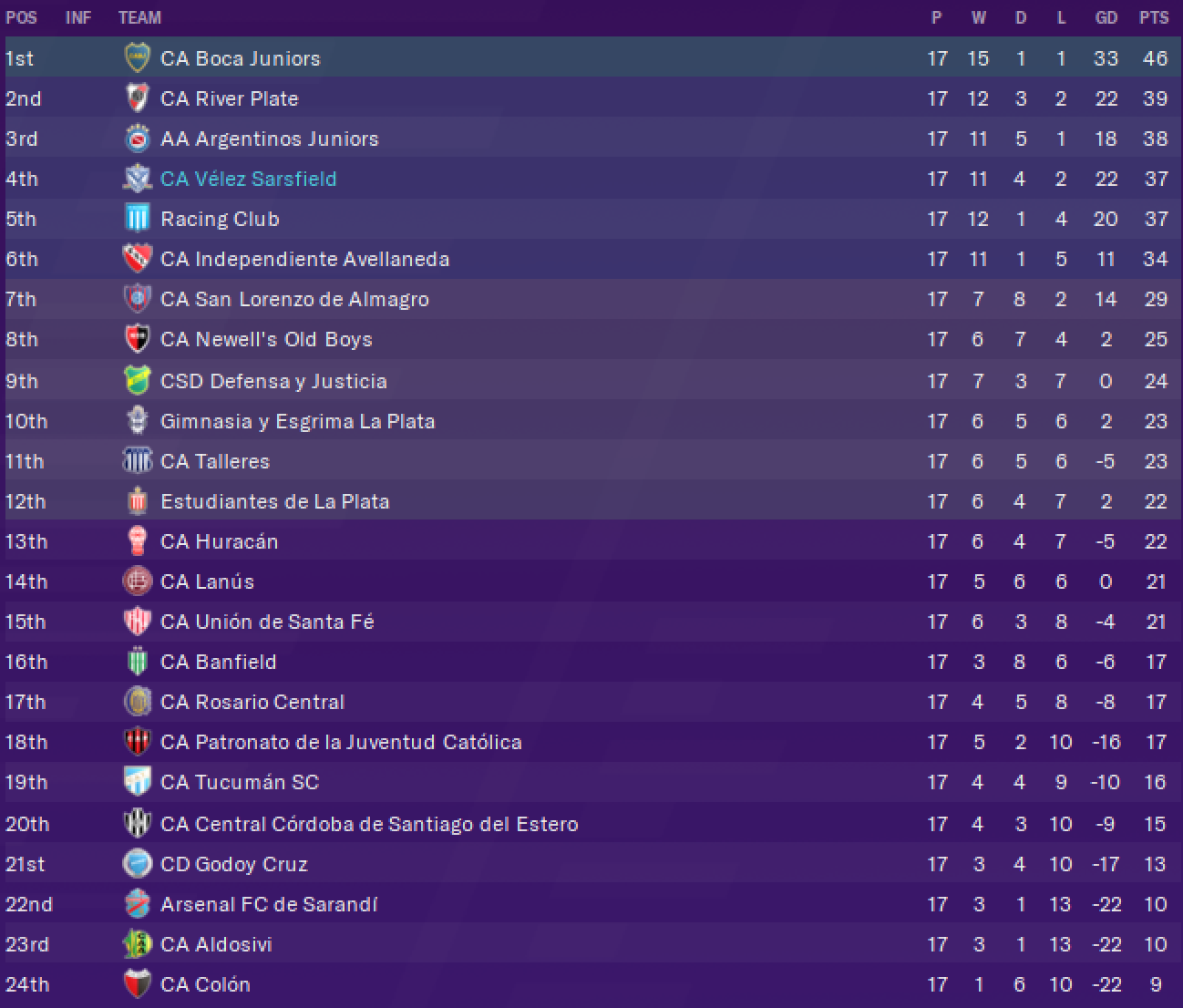Open Estudiantes de La Plata team name
The image size is (1183, 1008).
274,501
